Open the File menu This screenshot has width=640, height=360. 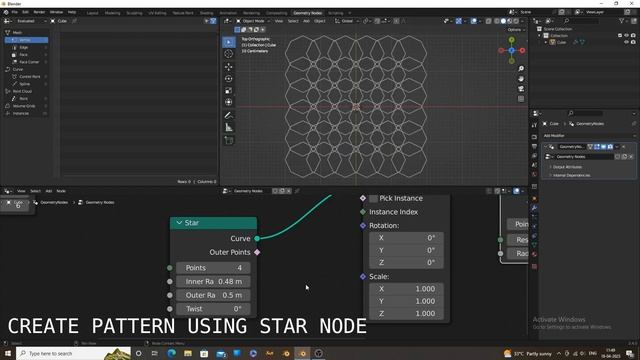tap(15, 12)
